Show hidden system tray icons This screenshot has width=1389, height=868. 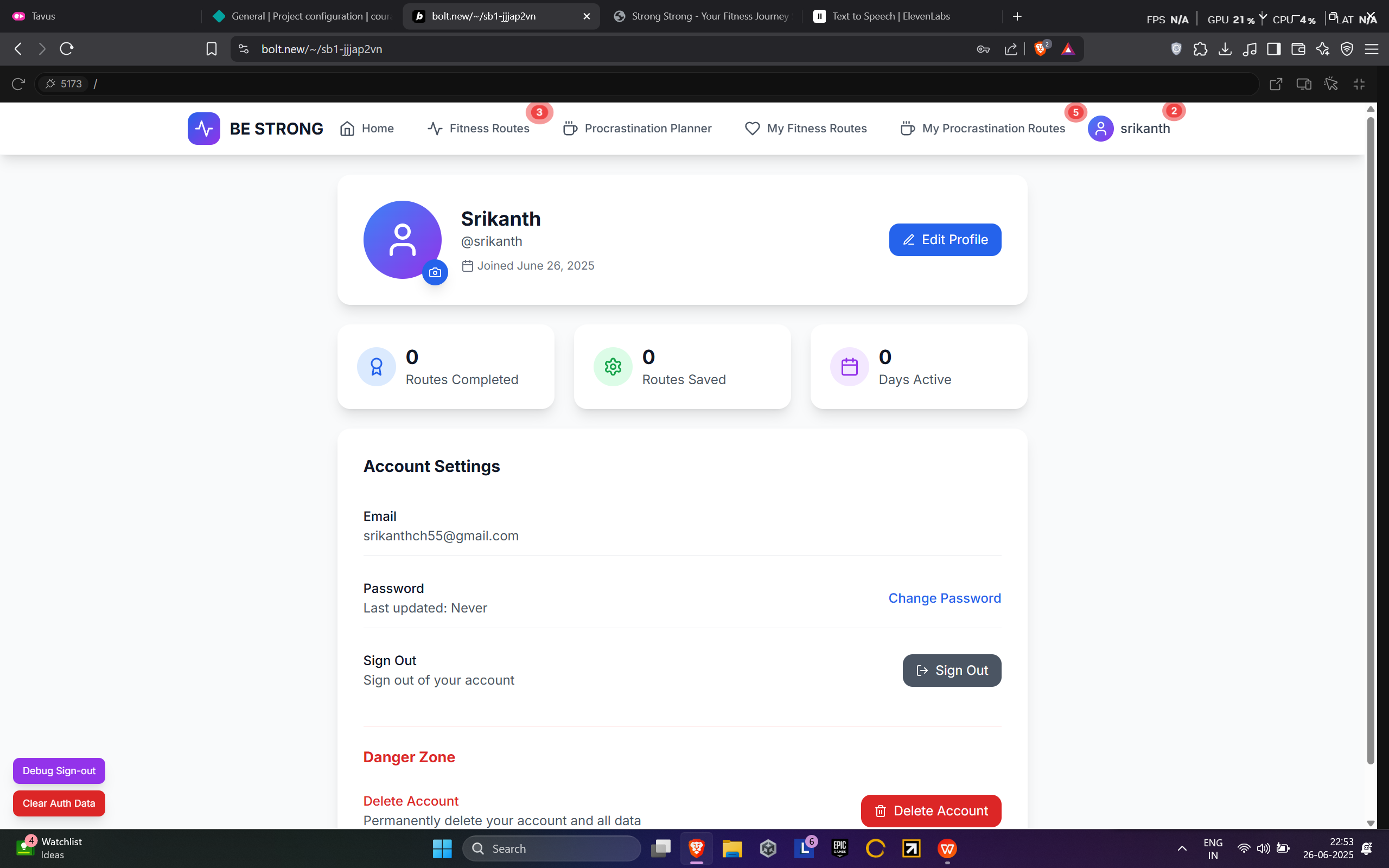pyautogui.click(x=1182, y=848)
